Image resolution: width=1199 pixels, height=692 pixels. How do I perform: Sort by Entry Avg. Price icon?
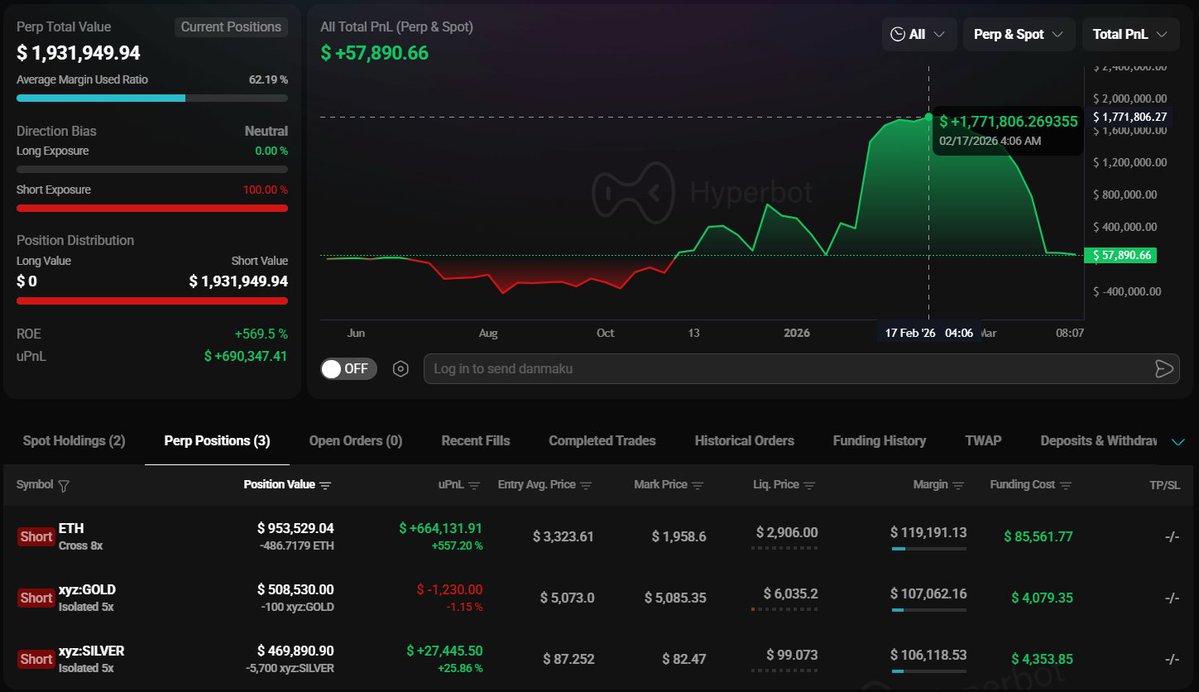click(586, 485)
